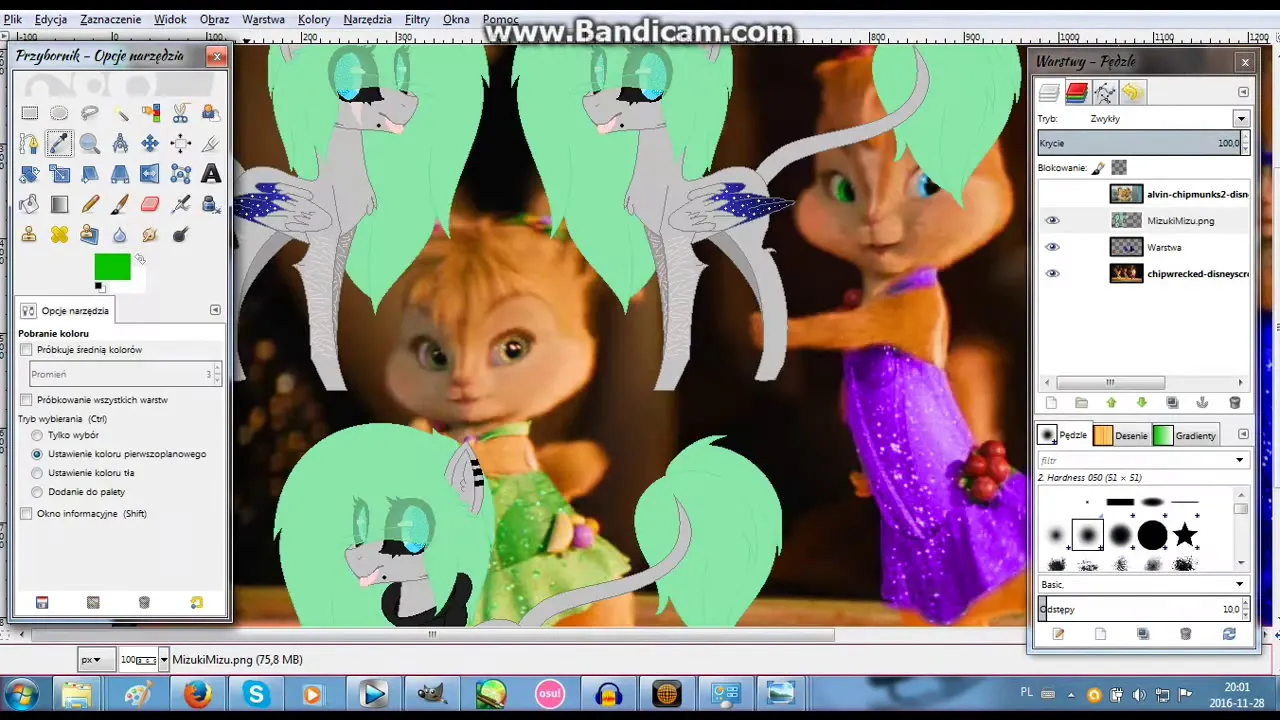Open the 'Filtry' menu
This screenshot has width=1280, height=720.
point(417,19)
